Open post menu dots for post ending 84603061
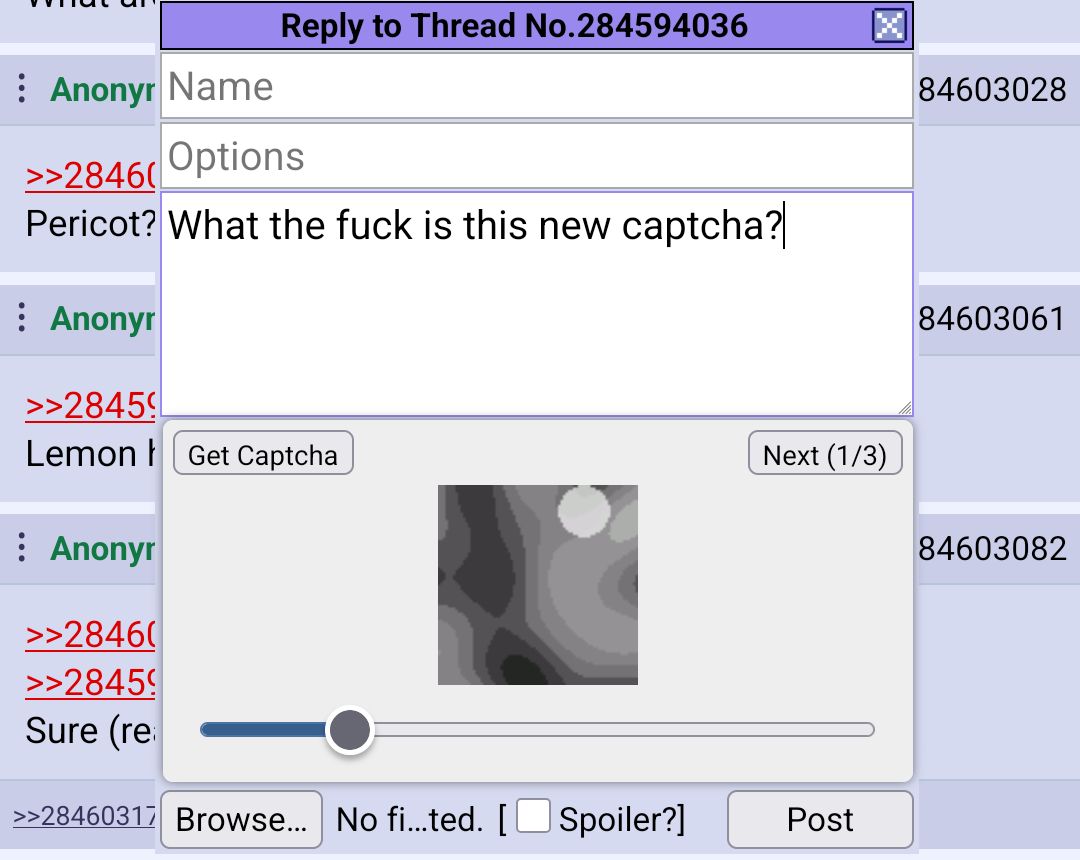 [22, 317]
